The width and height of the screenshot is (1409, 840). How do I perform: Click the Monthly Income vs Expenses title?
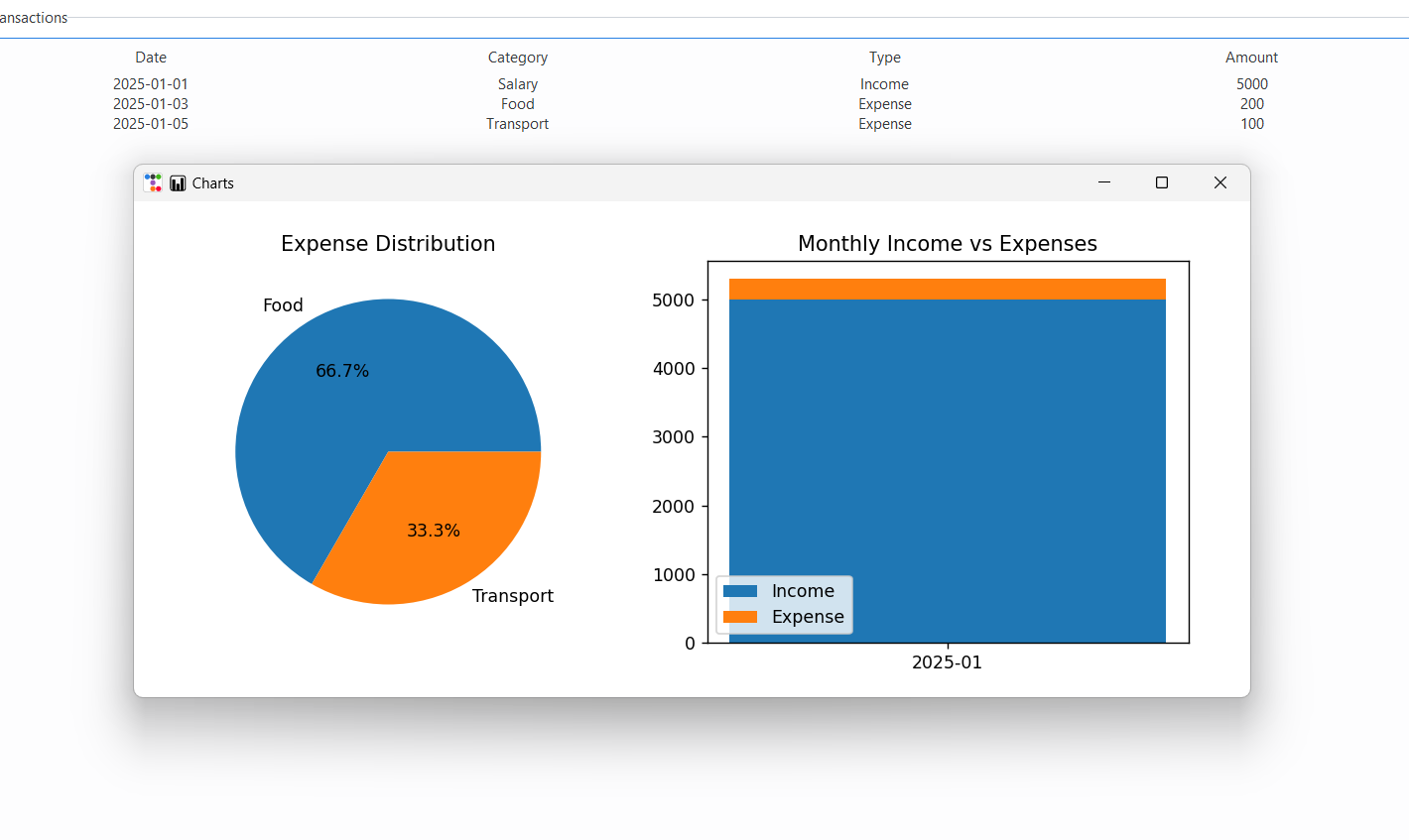[947, 243]
